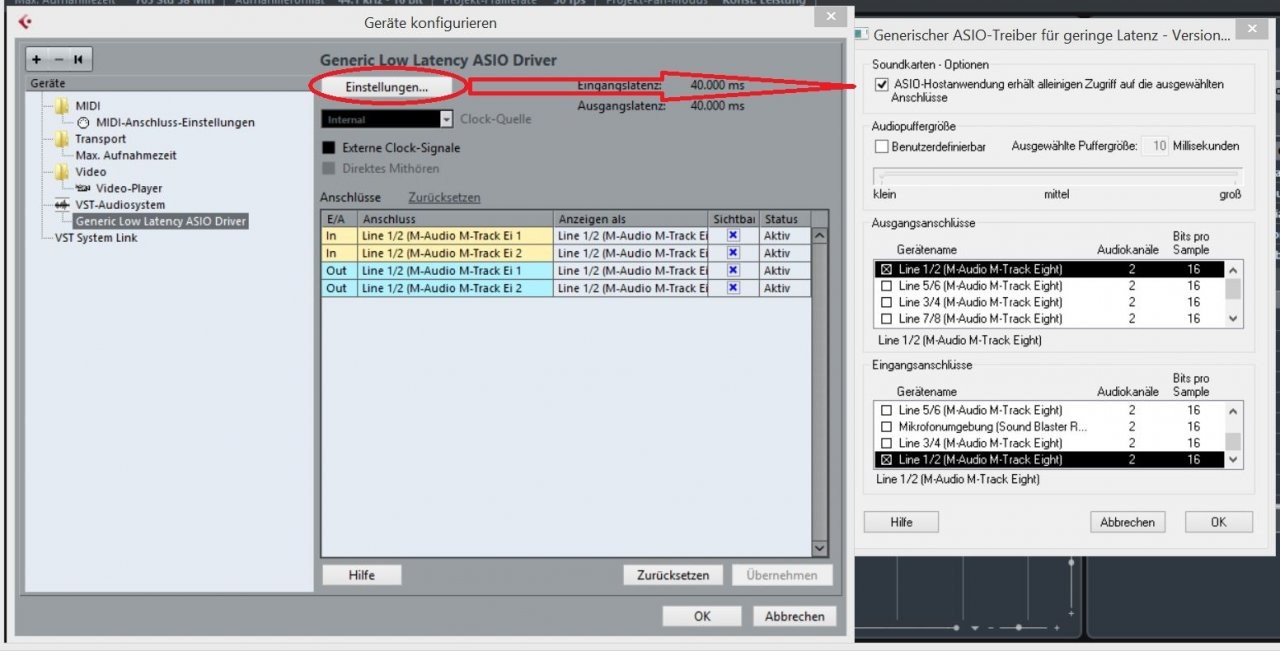Click the Ausgangsanschlüsse list scroll-up arrow
The width and height of the screenshot is (1280, 651).
click(x=1234, y=270)
